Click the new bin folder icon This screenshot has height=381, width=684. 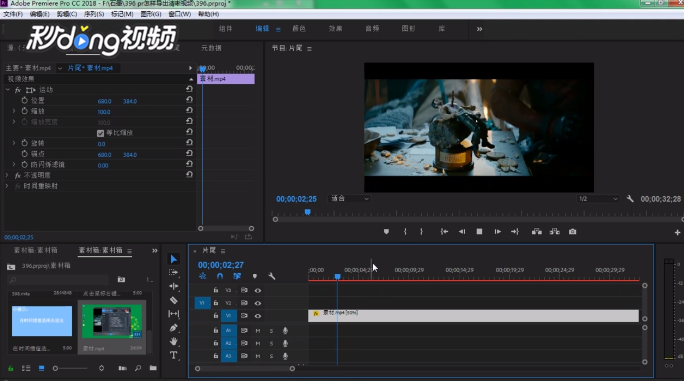click(x=153, y=368)
